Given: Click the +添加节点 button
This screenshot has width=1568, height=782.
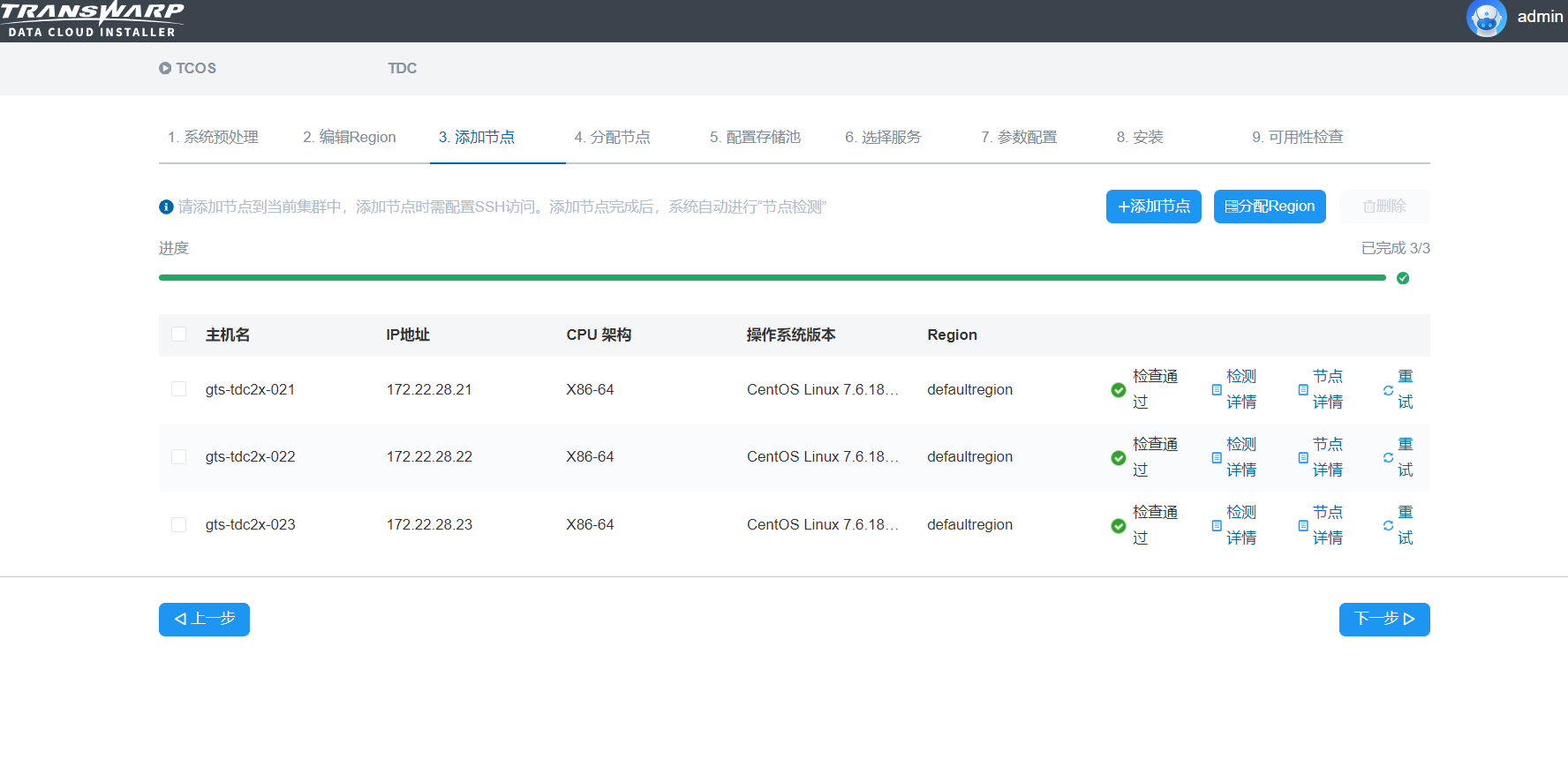Looking at the screenshot, I should [1154, 207].
